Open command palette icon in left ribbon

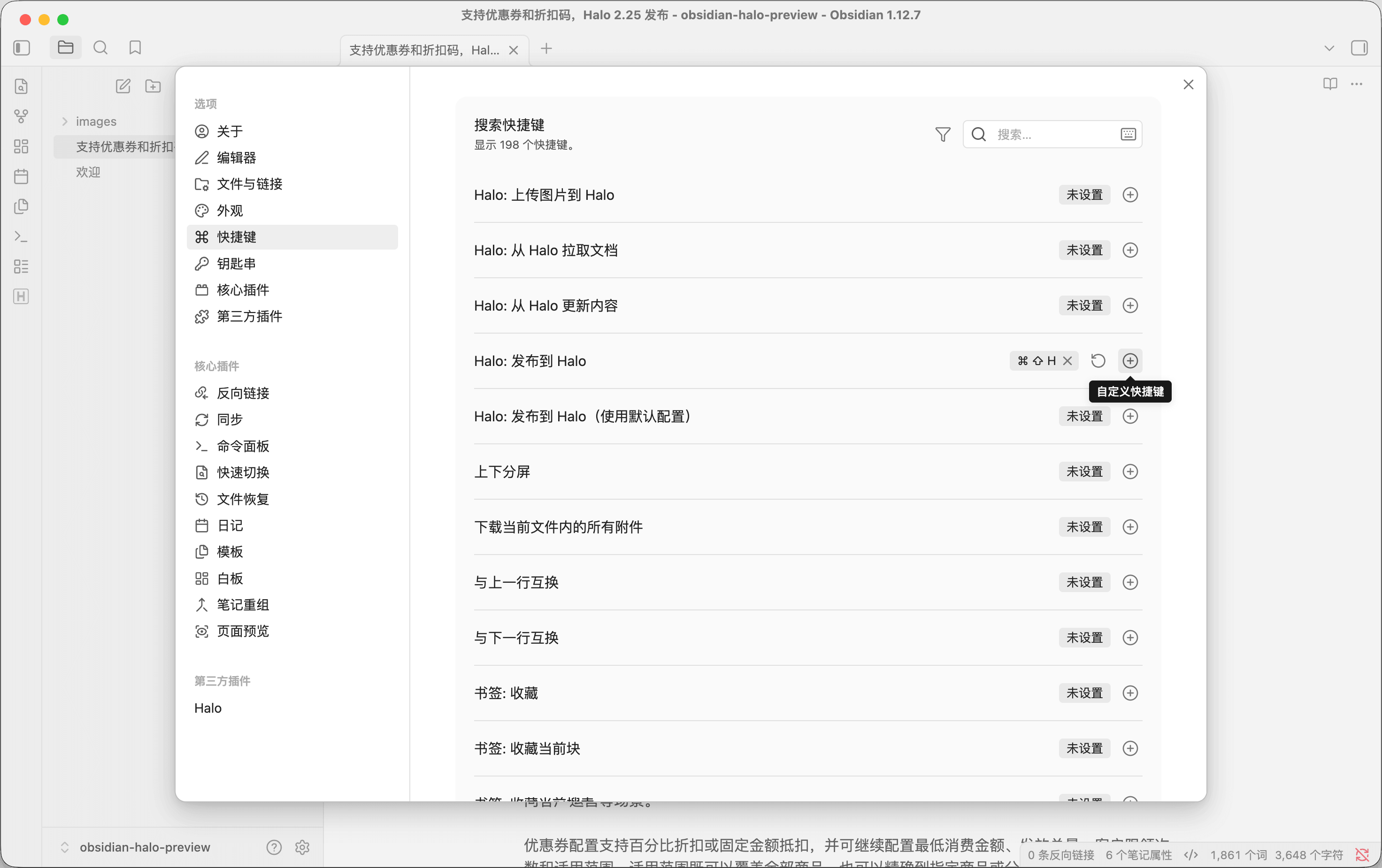click(x=21, y=236)
